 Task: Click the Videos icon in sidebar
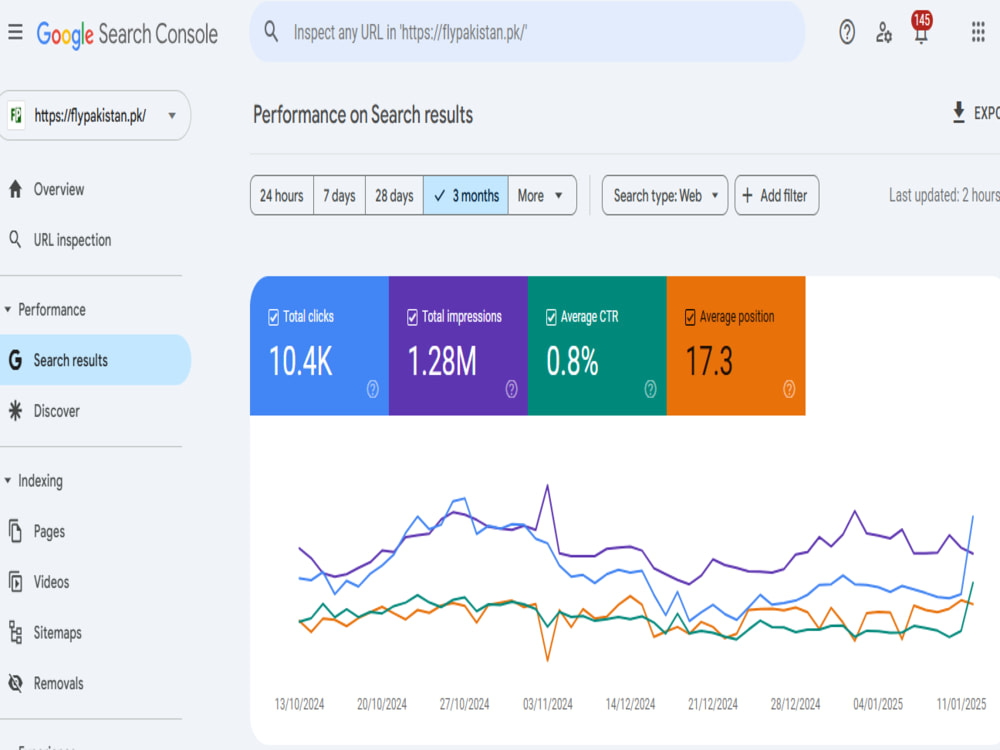15,582
